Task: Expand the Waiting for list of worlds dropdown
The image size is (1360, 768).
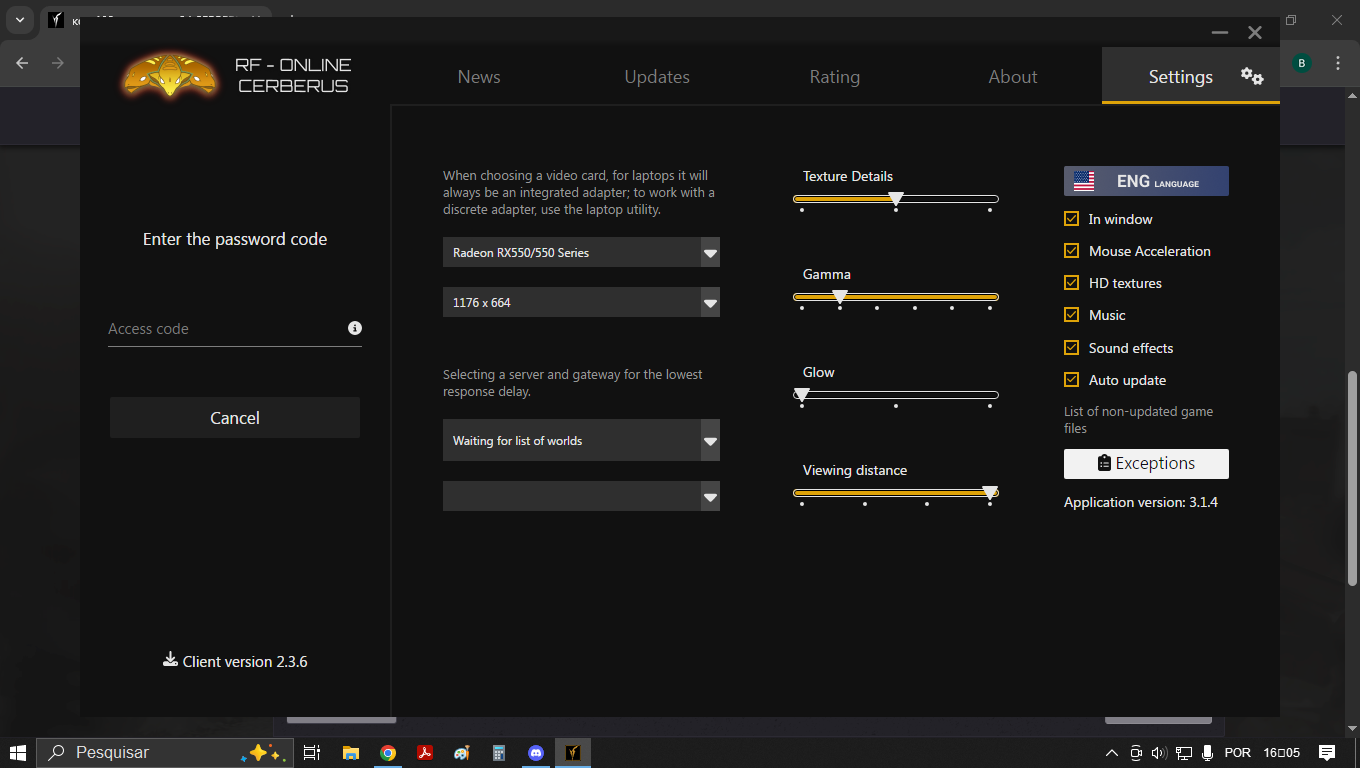Action: (x=710, y=441)
